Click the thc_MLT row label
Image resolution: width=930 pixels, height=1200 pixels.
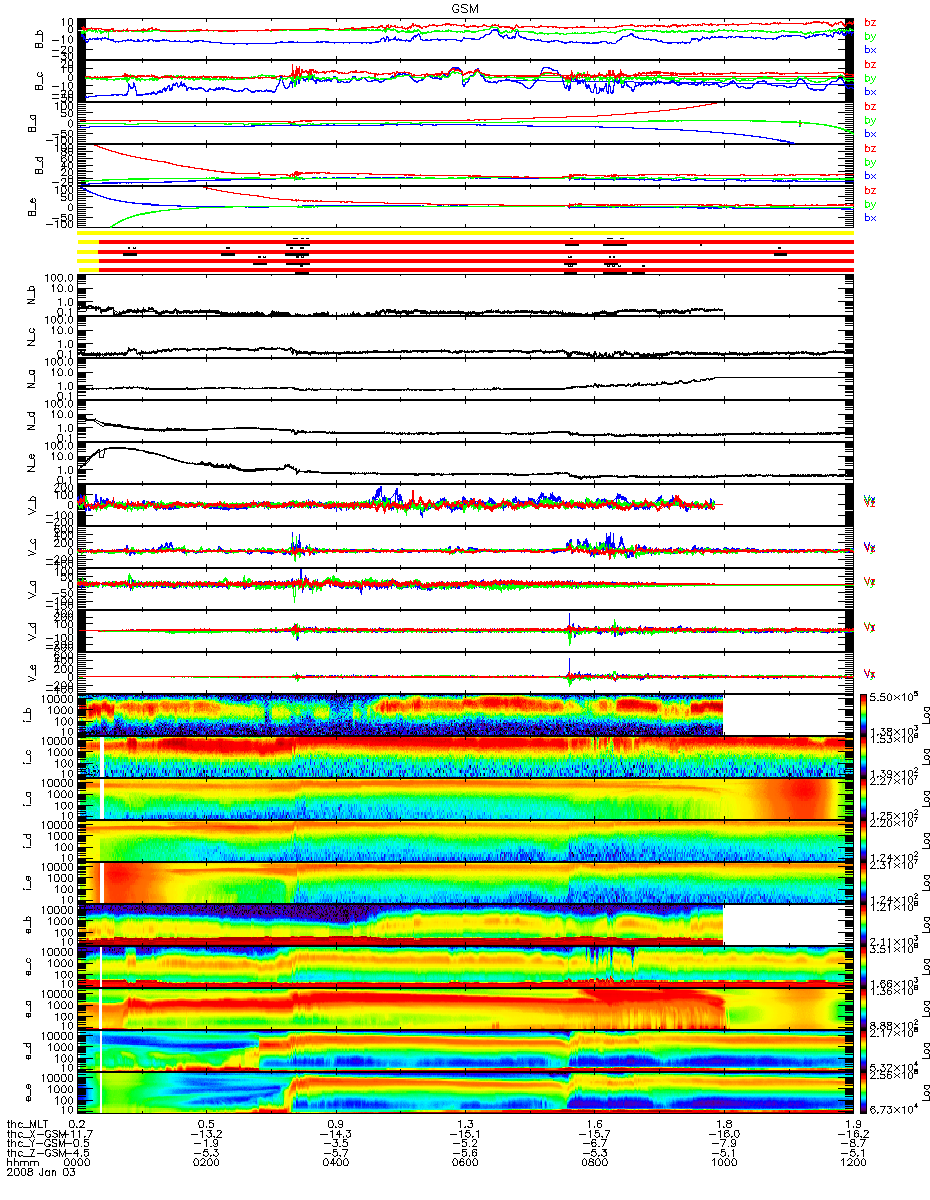[28, 1124]
